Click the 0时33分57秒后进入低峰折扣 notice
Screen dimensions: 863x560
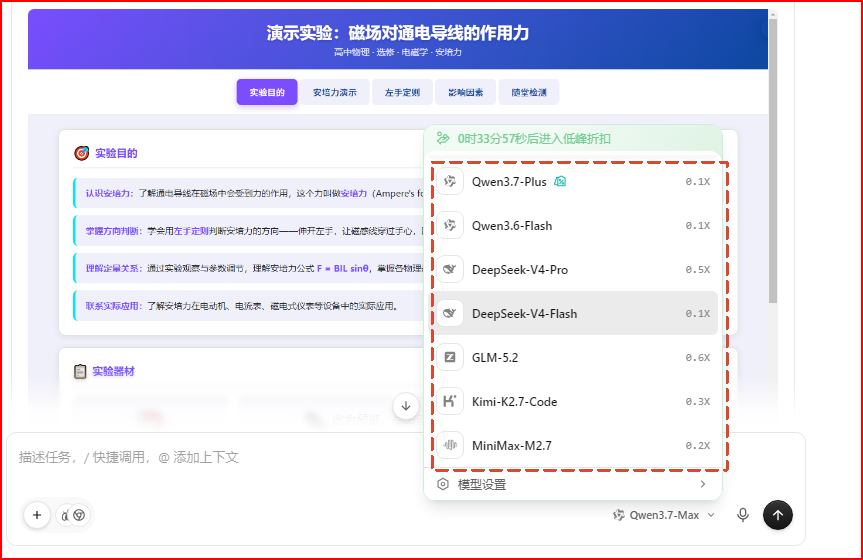coord(534,139)
